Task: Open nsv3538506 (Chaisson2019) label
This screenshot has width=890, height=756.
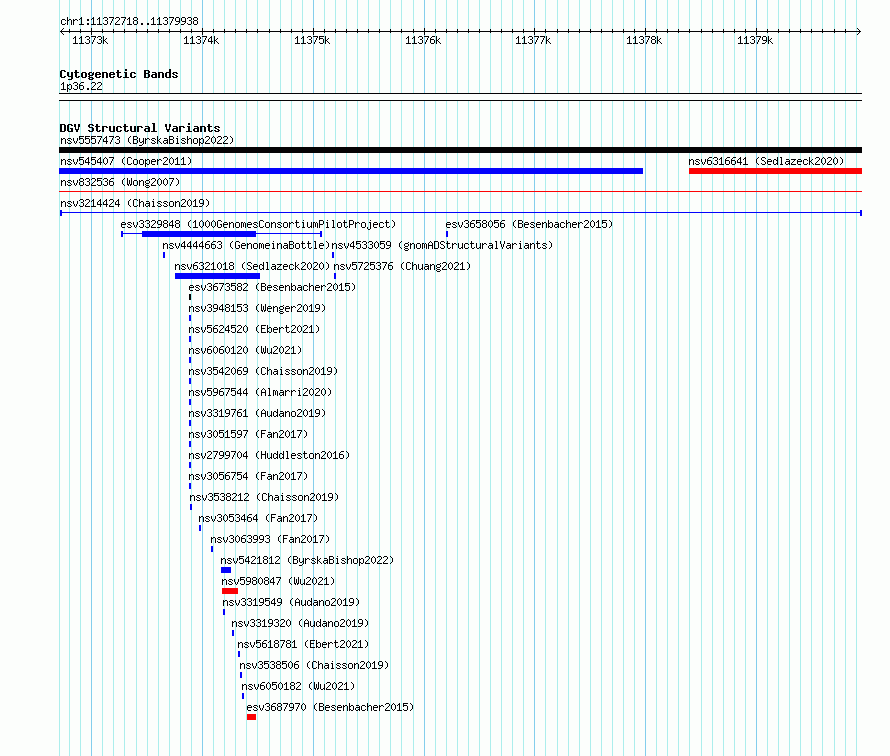Action: [x=314, y=665]
